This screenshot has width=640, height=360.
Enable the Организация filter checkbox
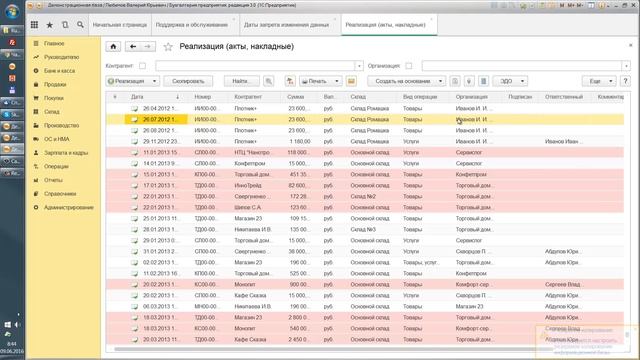click(x=409, y=66)
